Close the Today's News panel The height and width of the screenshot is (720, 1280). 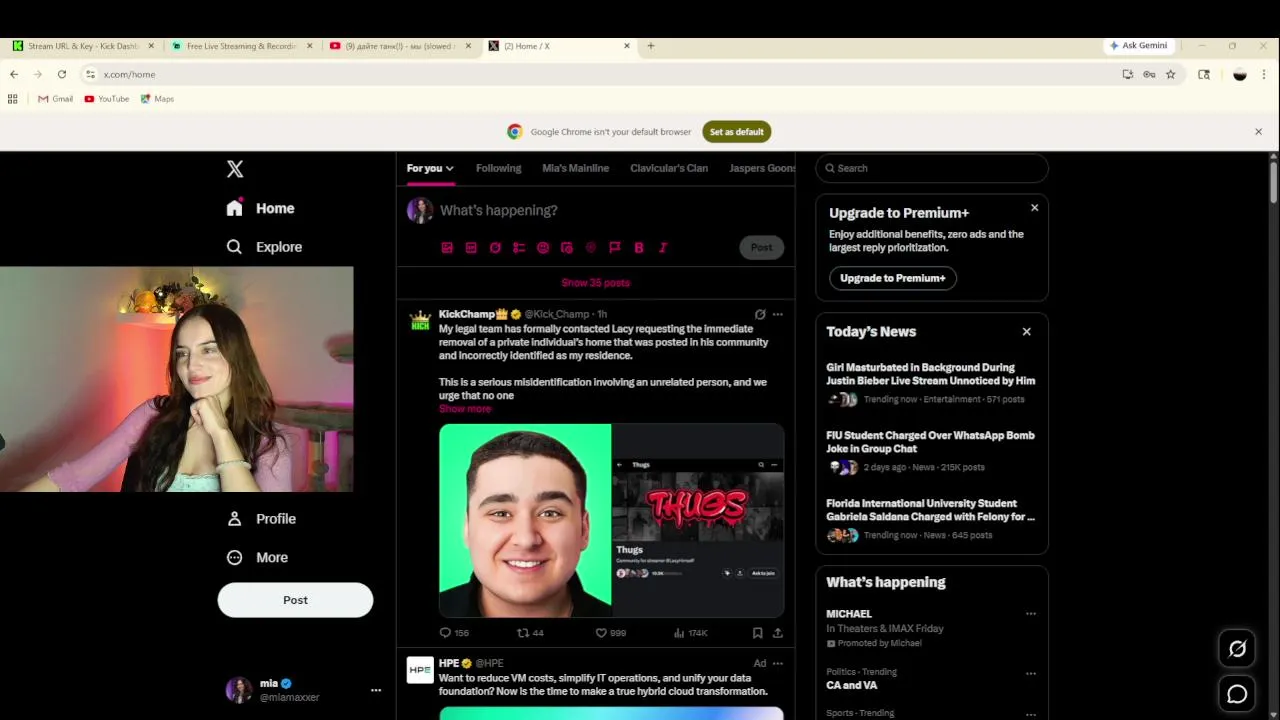1026,331
